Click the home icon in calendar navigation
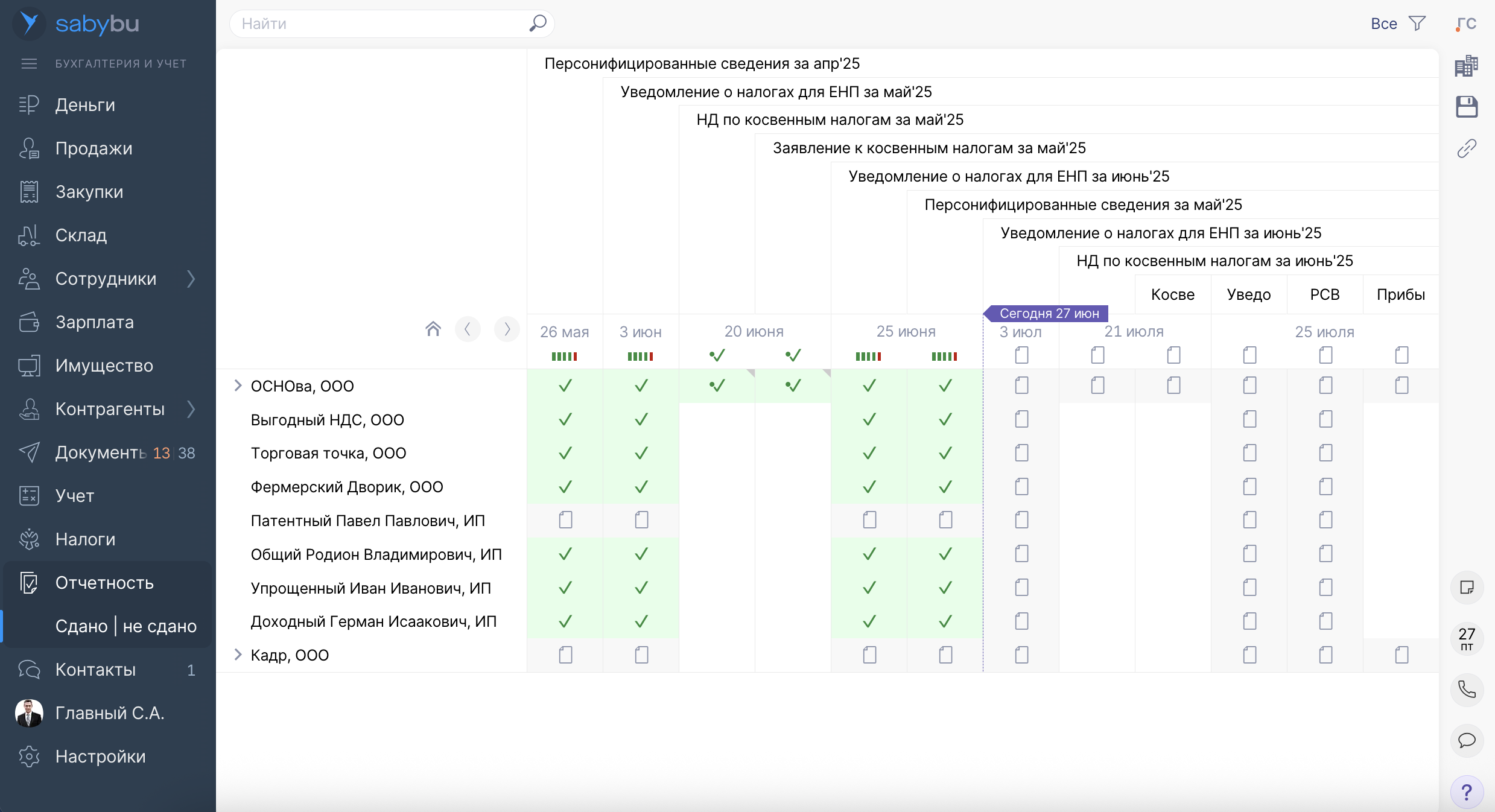Image resolution: width=1495 pixels, height=812 pixels. pos(433,329)
